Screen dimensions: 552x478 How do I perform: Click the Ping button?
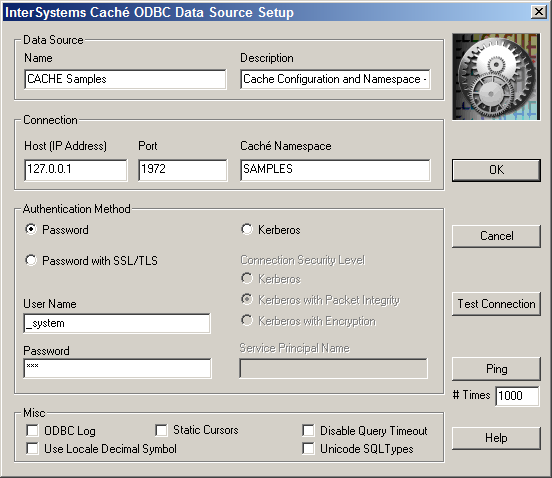click(496, 369)
